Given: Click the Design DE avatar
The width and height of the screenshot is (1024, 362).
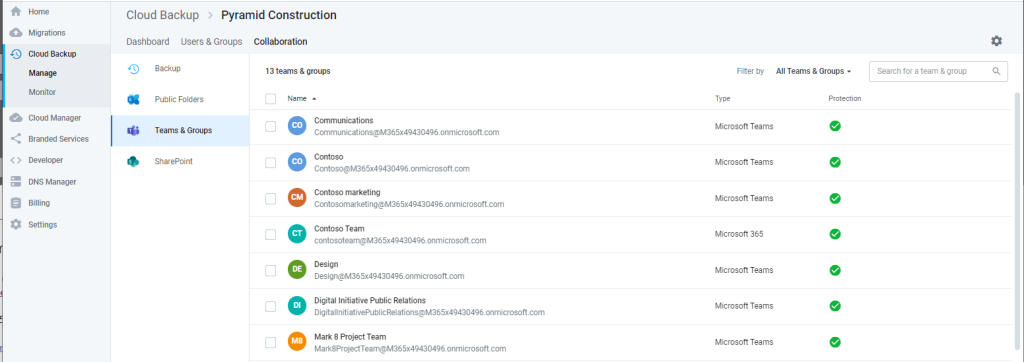Looking at the screenshot, I should coord(297,270).
